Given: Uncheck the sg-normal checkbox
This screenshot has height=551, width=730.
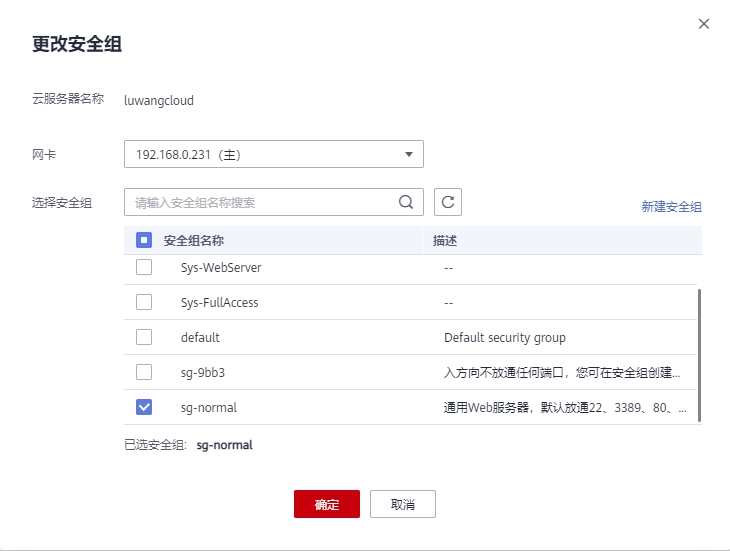Looking at the screenshot, I should click(x=144, y=407).
